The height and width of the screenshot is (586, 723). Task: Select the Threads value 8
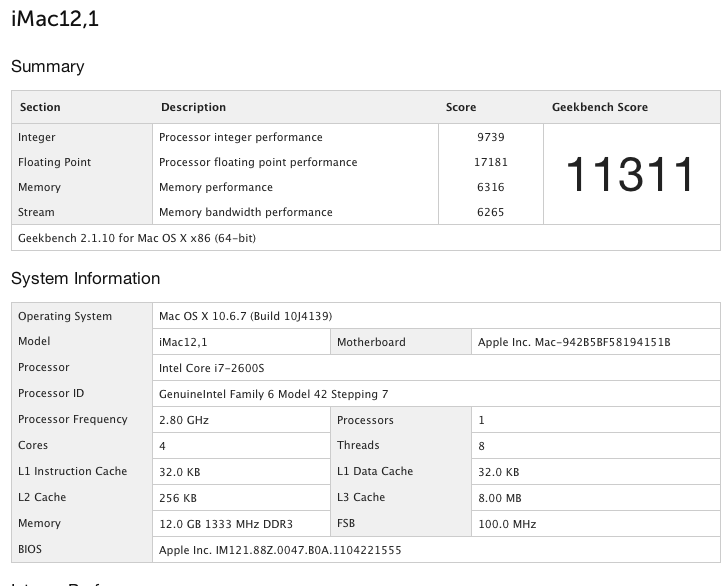(x=481, y=446)
